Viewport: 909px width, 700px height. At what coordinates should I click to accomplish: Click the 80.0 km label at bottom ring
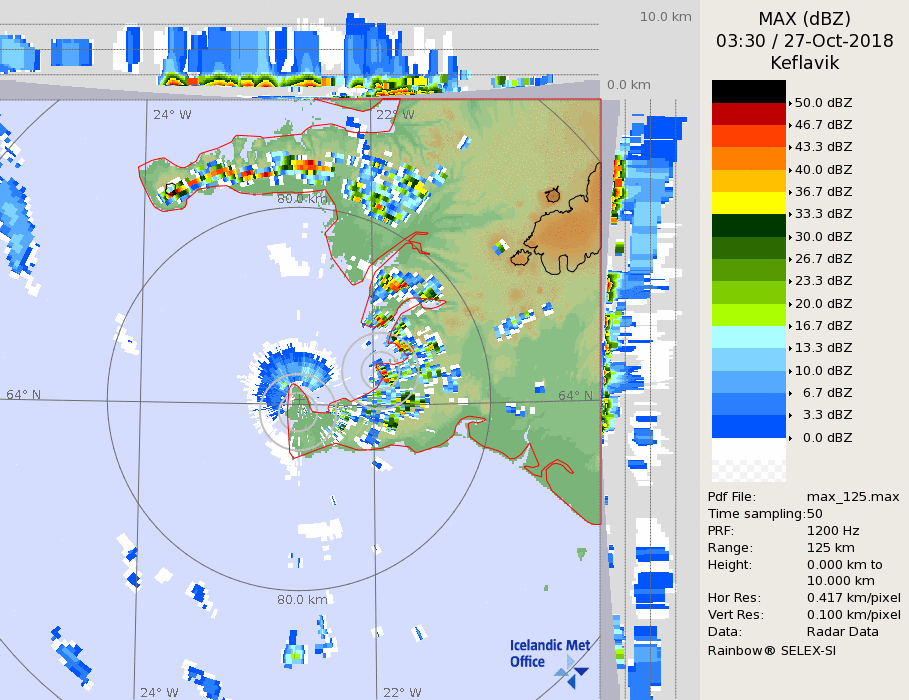point(302,600)
